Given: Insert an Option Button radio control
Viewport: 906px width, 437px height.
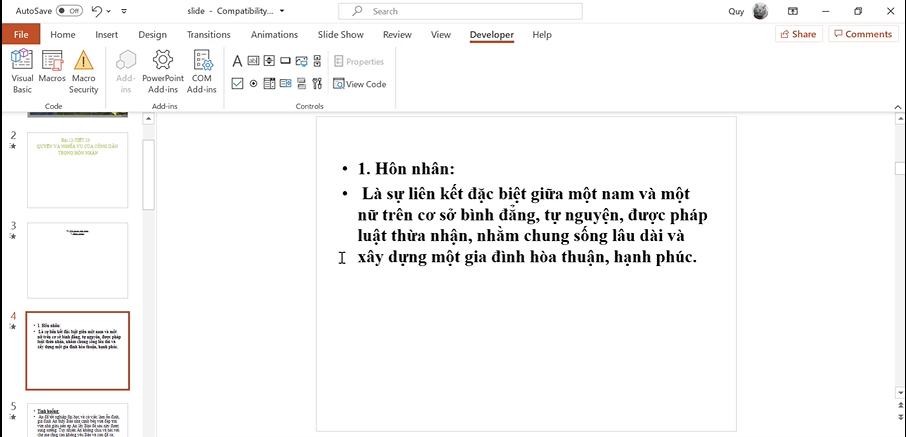Looking at the screenshot, I should [254, 84].
